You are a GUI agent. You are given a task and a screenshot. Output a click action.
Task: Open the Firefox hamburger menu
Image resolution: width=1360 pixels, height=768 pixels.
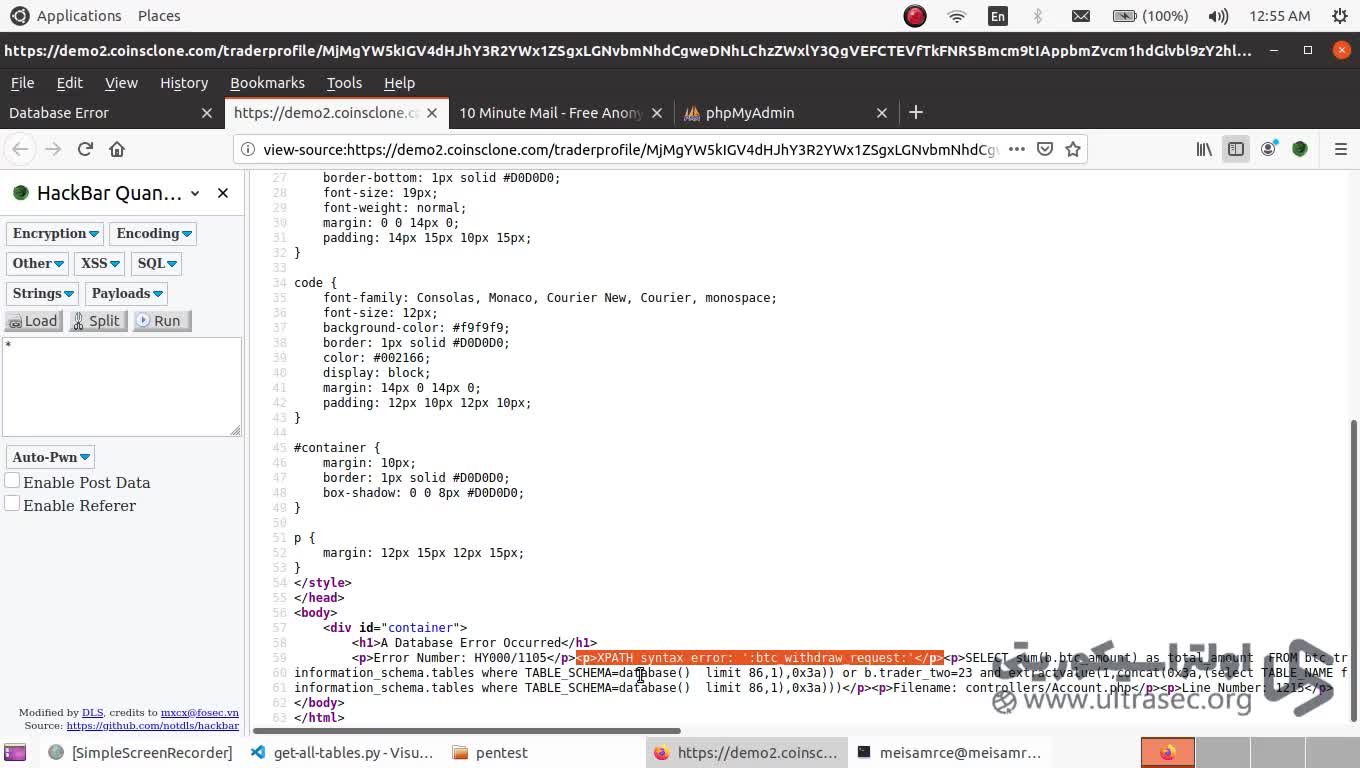pos(1341,149)
